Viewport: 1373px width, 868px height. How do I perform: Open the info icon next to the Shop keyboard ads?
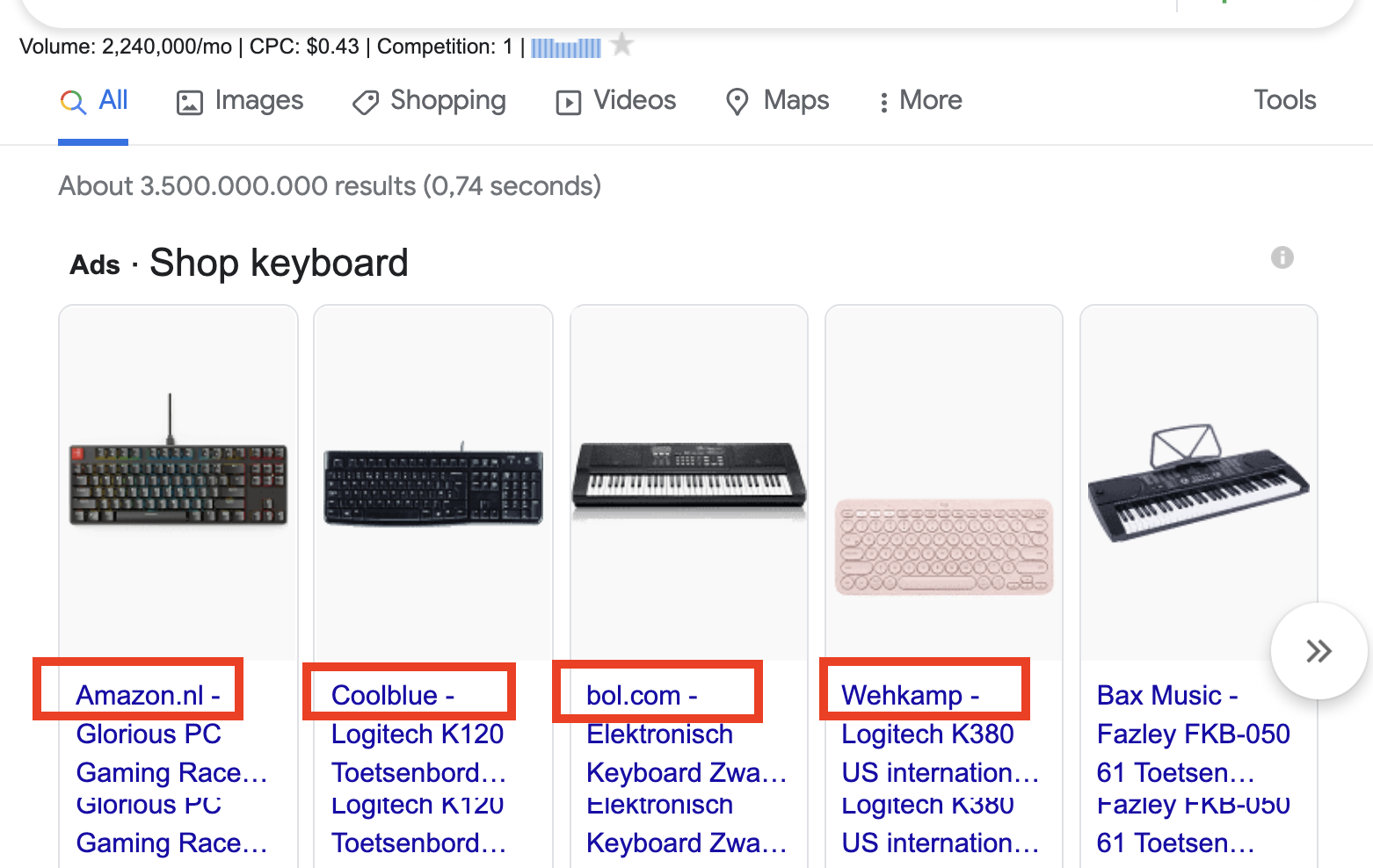[1282, 257]
